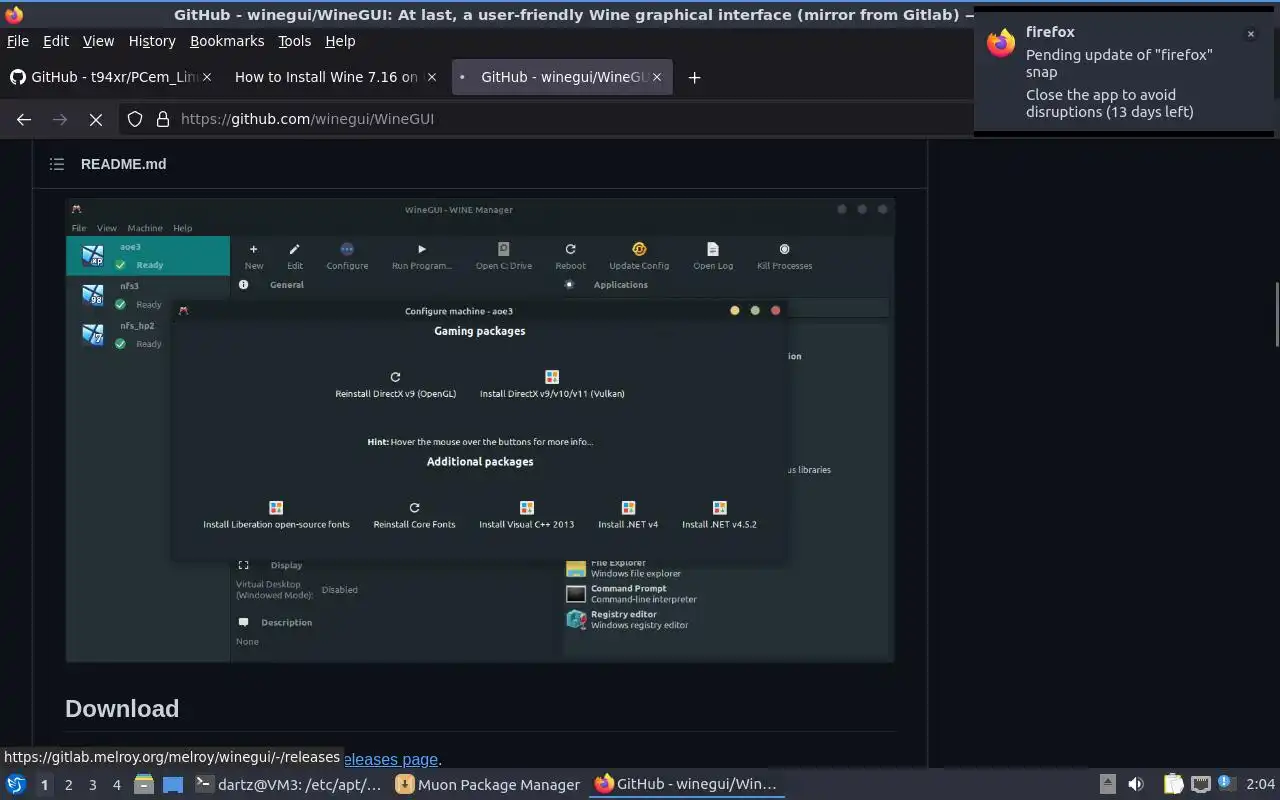Switch to the How to Install Wine 7.16 tab
This screenshot has width=1280, height=800.
(x=336, y=77)
